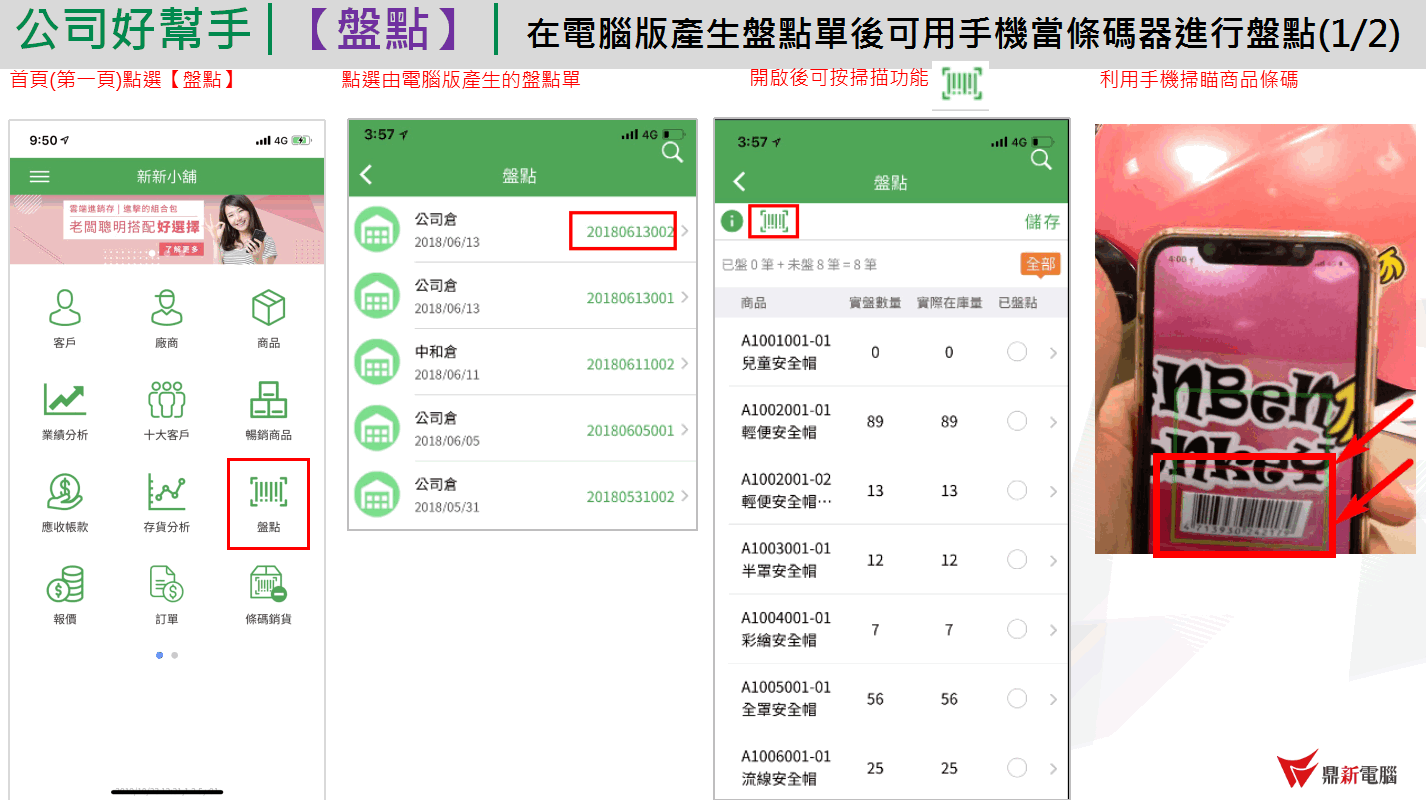Open chevron on A1001001-01 兒童安全帽 row
This screenshot has width=1426, height=800.
pyautogui.click(x=1053, y=352)
